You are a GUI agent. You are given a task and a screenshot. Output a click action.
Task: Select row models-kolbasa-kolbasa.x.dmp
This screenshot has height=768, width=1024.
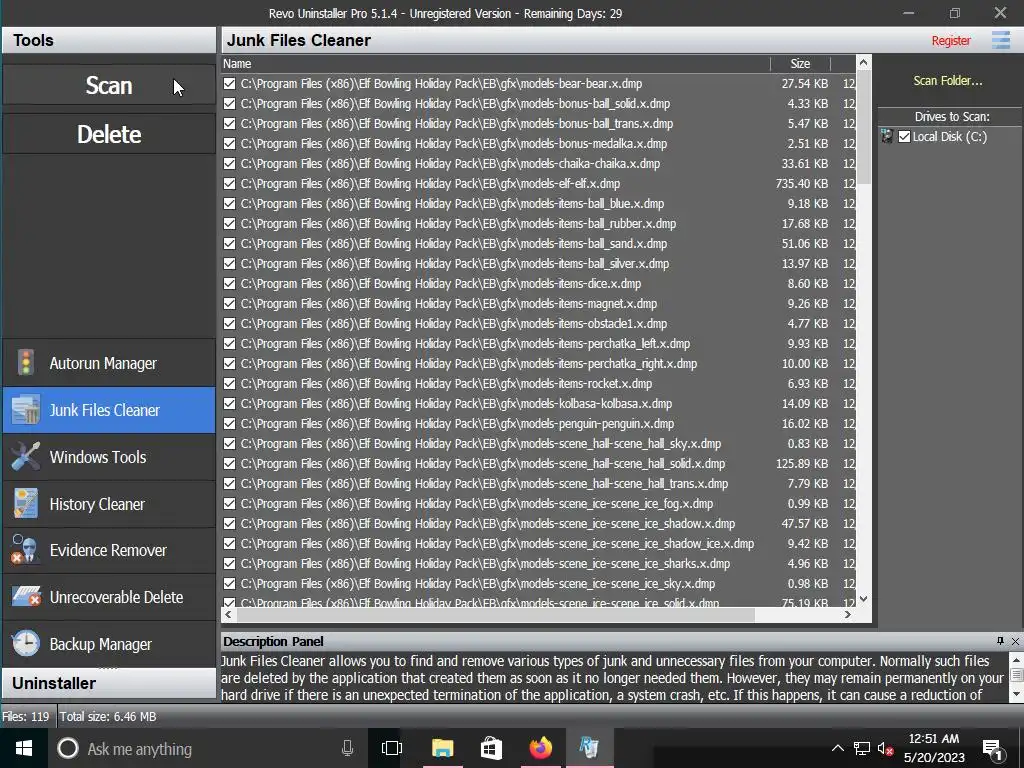(x=539, y=404)
